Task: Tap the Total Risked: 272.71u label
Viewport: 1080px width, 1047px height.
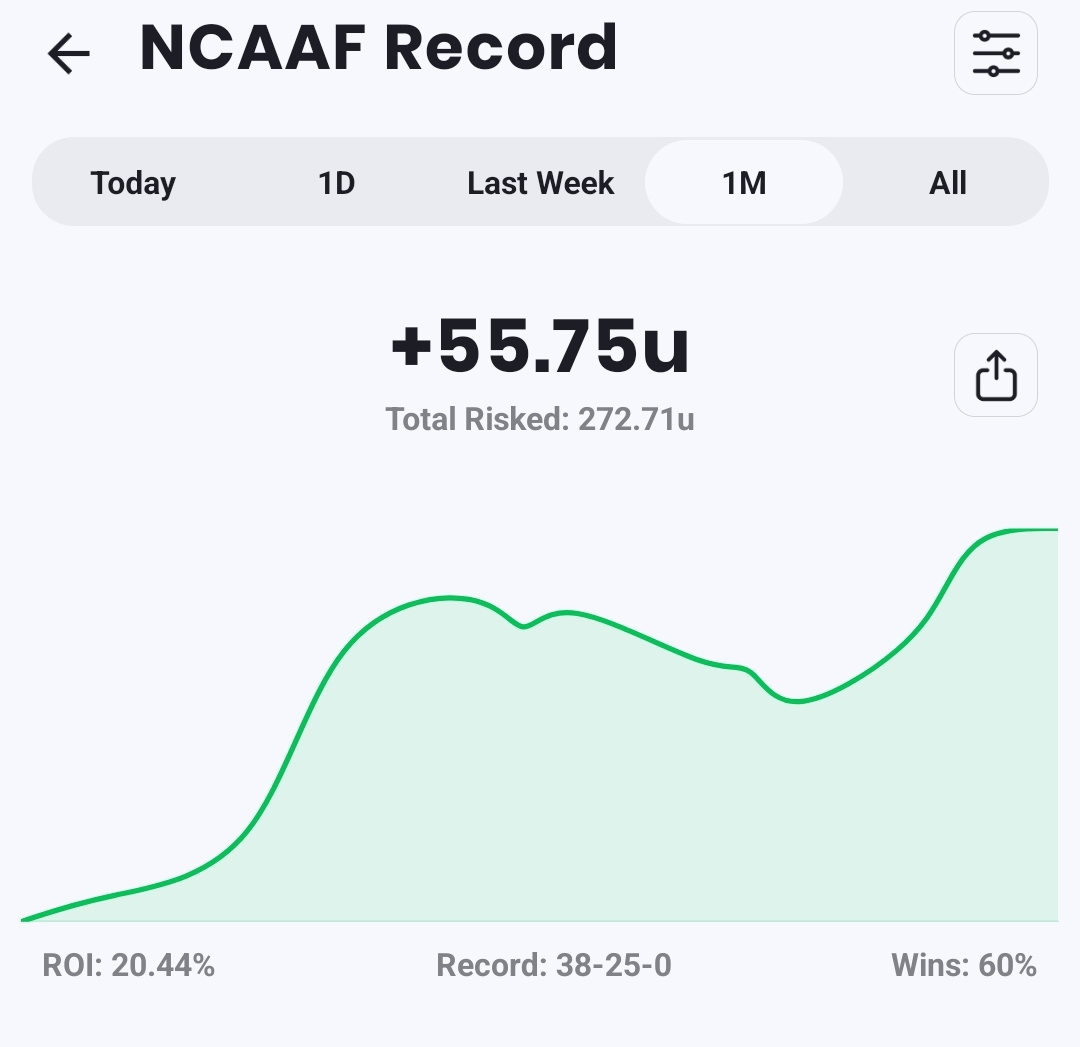Action: click(540, 419)
